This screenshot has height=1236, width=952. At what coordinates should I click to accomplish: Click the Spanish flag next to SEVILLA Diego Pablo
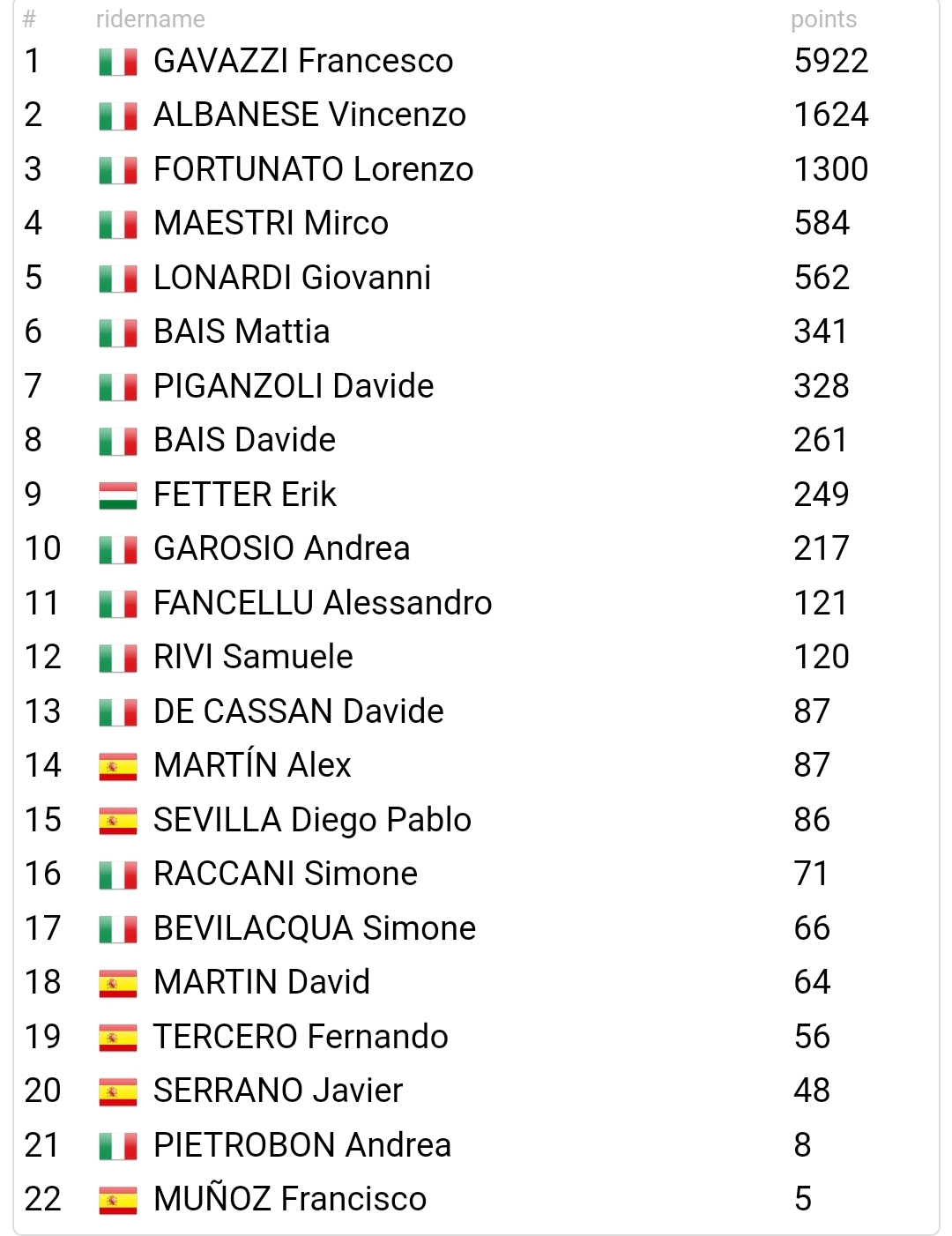click(118, 822)
